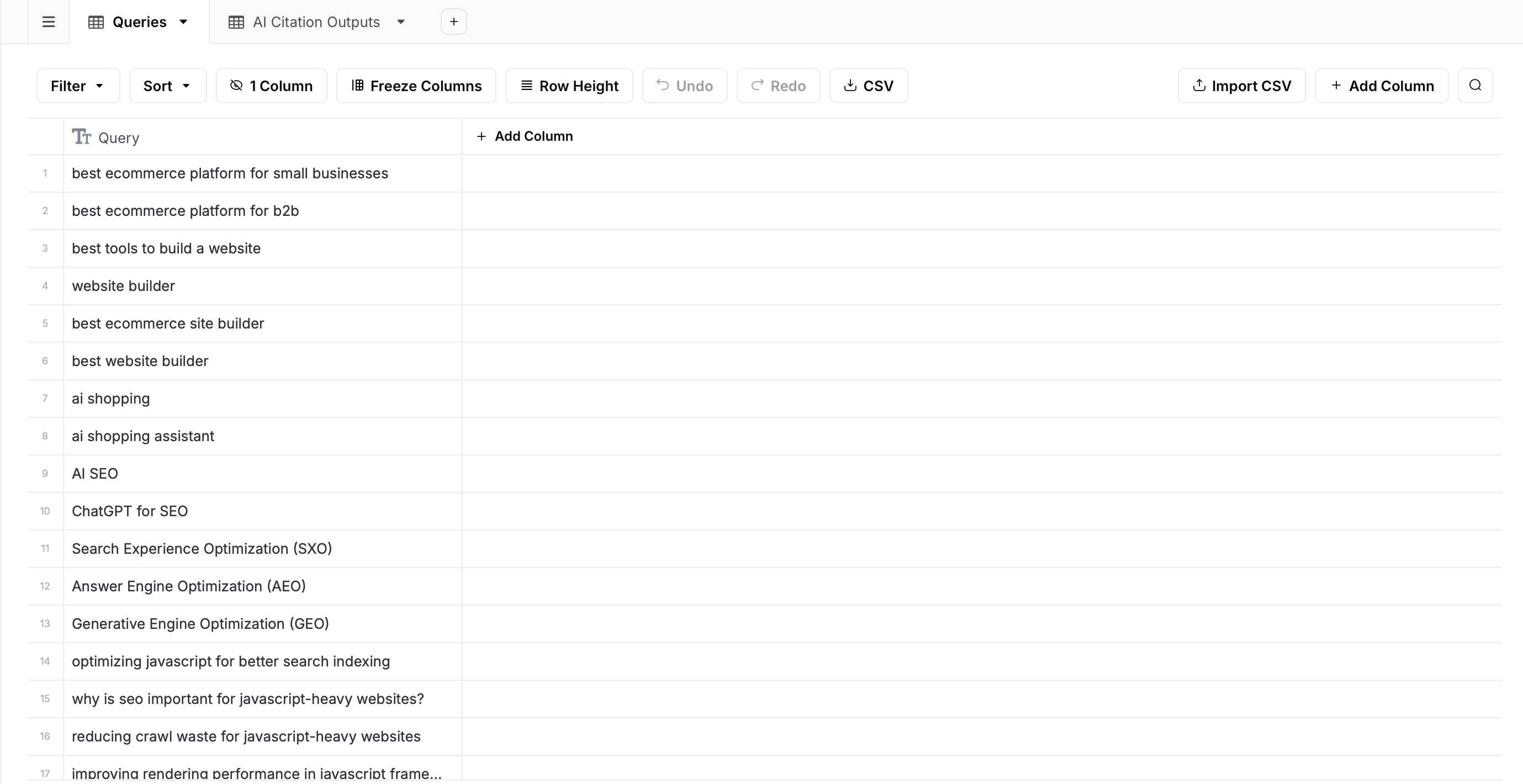Create a new tab with the plus icon
The width and height of the screenshot is (1523, 784).
click(453, 22)
